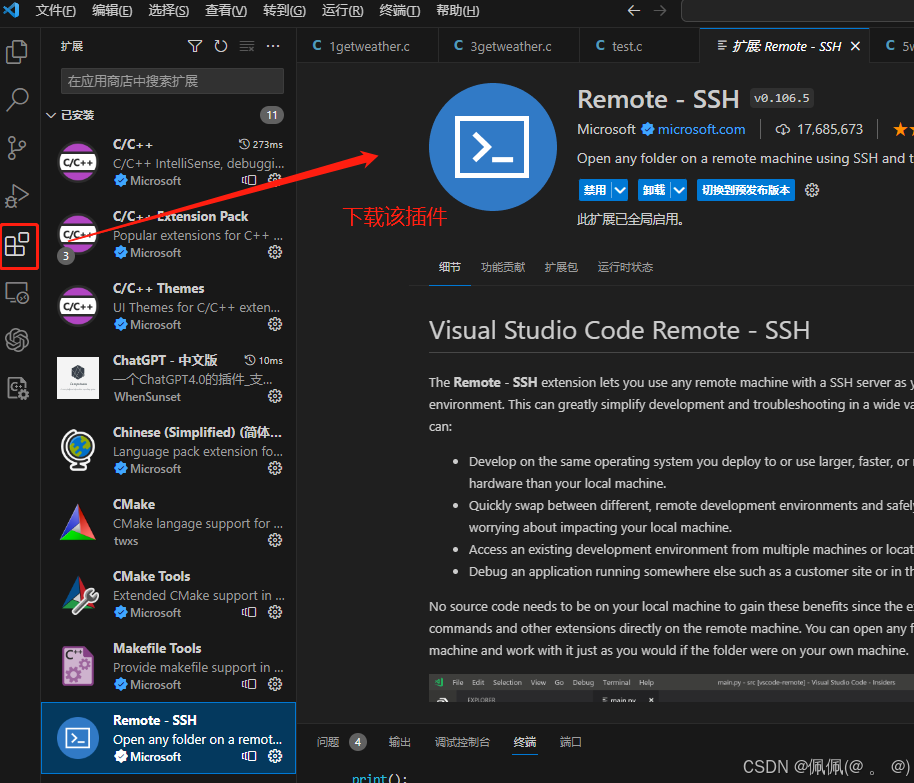The image size is (914, 783).
Task: Select the 运行时状态 tab
Action: click(x=625, y=267)
